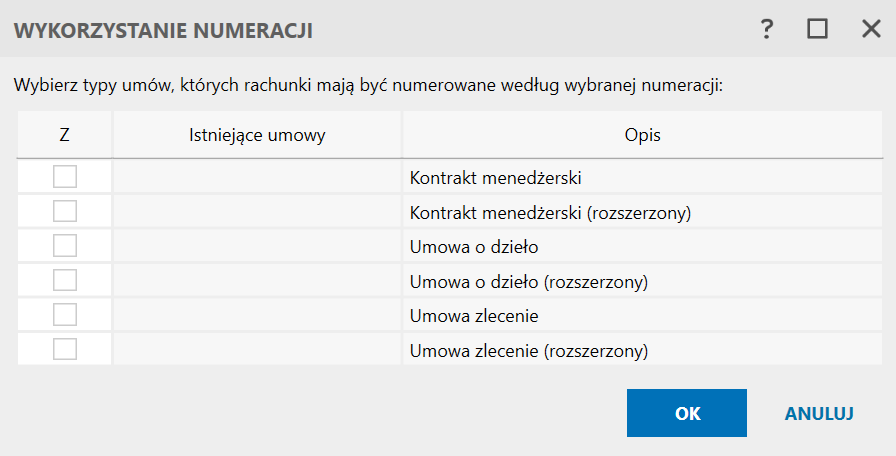Click the Umowa zlecenie description cell
896x456 pixels.
pos(475,316)
